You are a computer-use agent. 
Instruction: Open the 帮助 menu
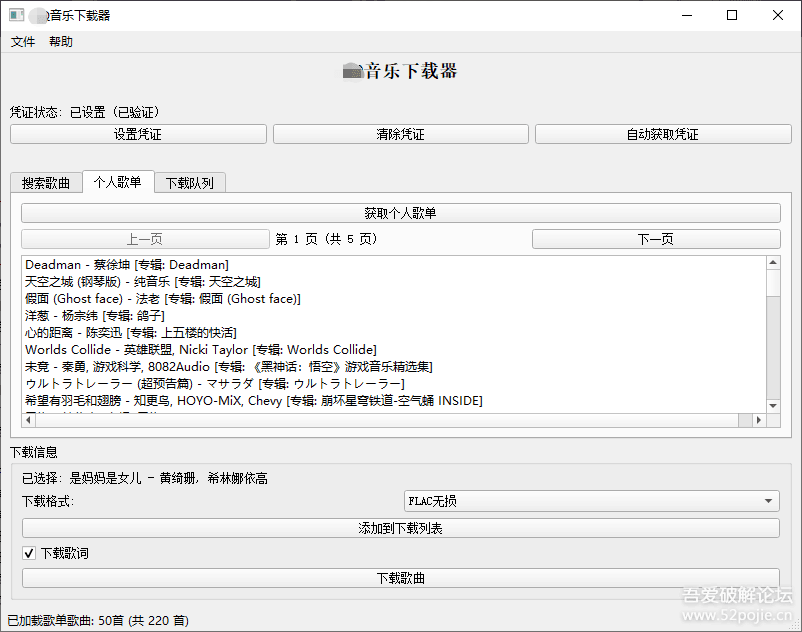tap(60, 41)
